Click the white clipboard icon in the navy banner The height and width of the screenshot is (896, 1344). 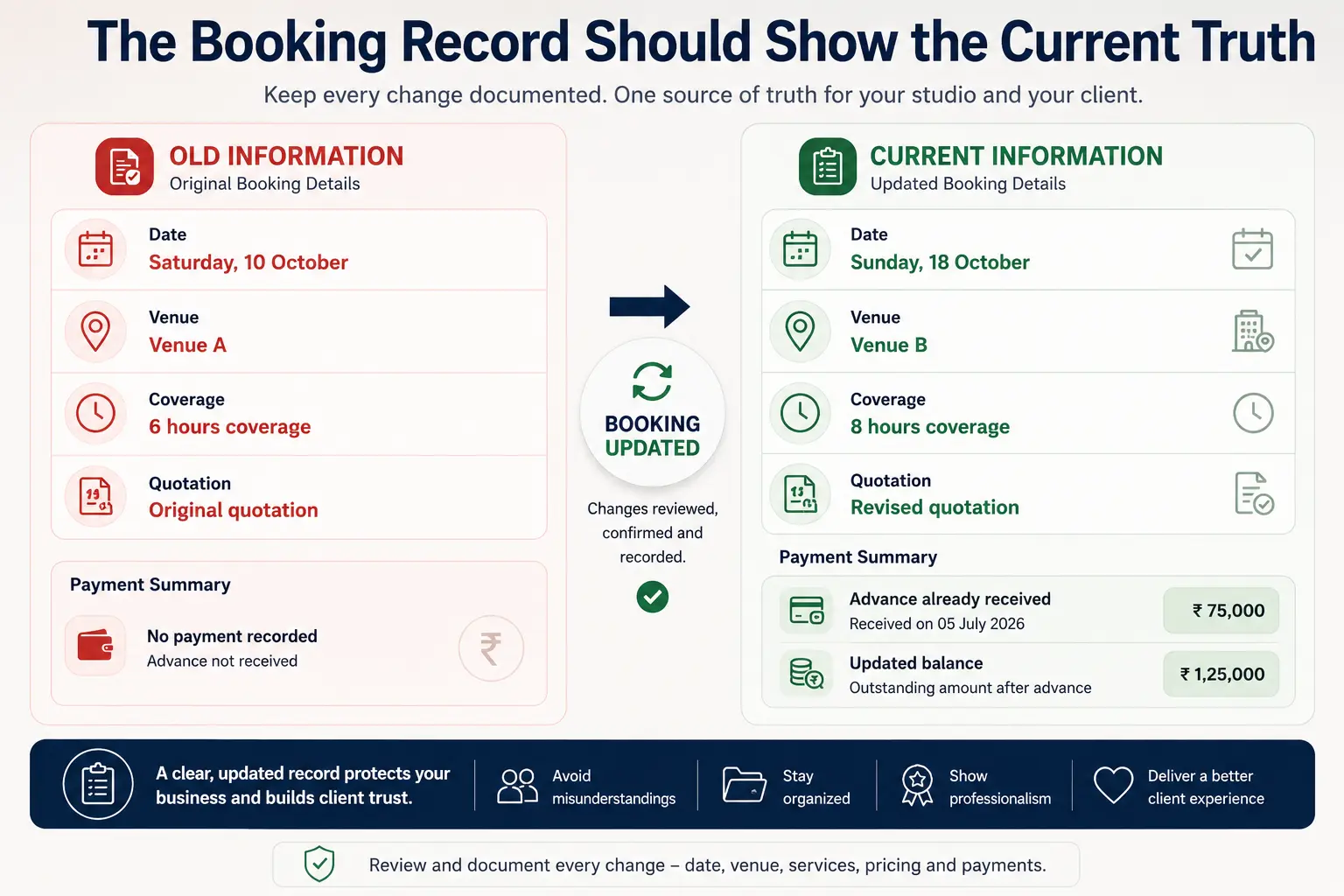click(98, 784)
